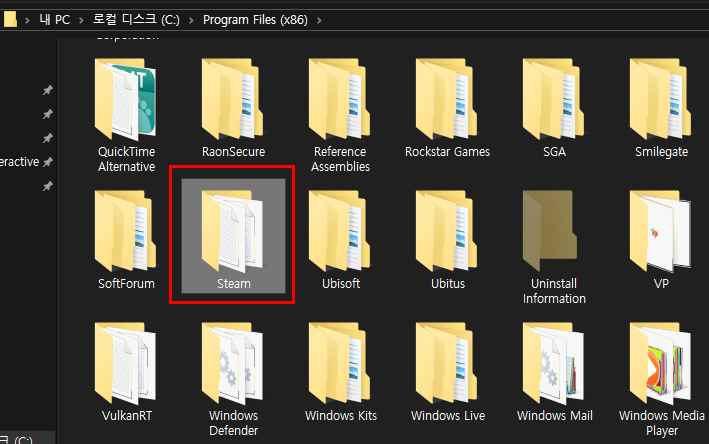Expand chevron before 내 PC breadcrumb
Image resolution: width=709 pixels, height=444 pixels.
pos(28,20)
